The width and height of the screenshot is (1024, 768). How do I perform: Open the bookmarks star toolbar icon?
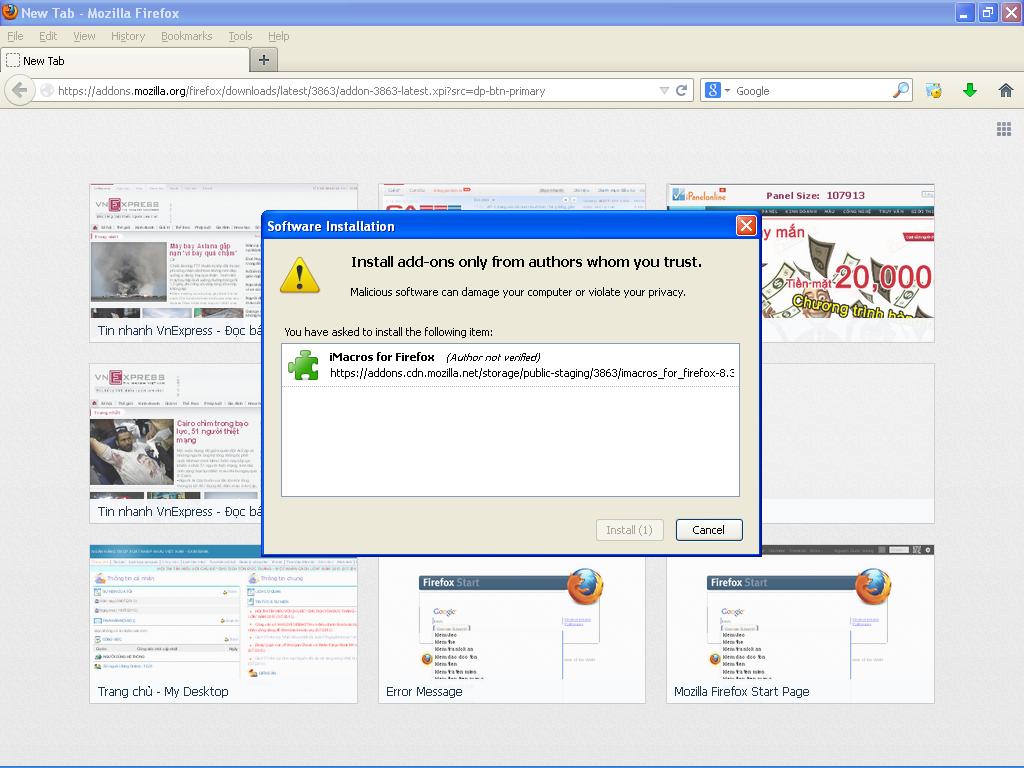click(934, 90)
